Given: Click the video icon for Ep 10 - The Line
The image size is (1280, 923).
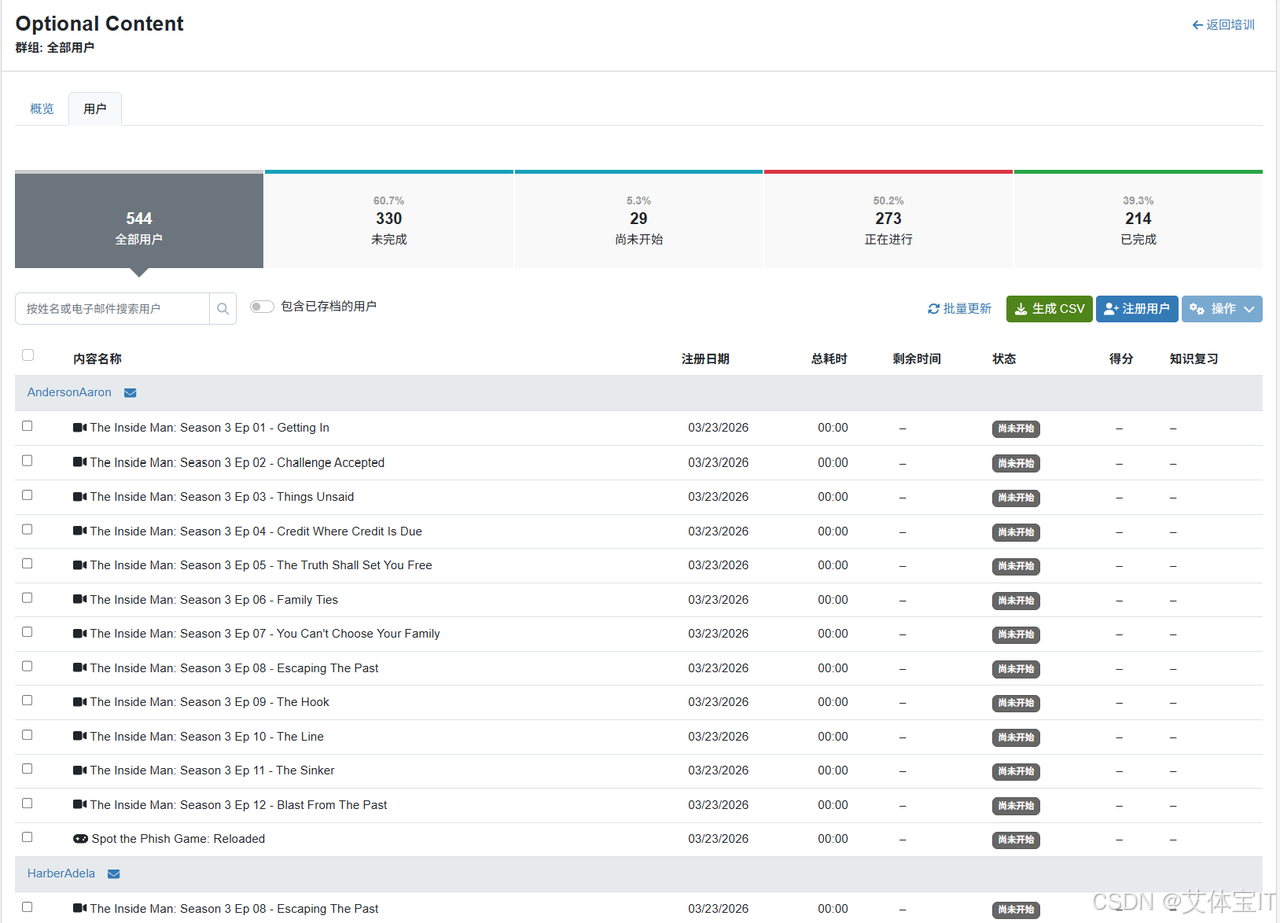Looking at the screenshot, I should [x=80, y=737].
